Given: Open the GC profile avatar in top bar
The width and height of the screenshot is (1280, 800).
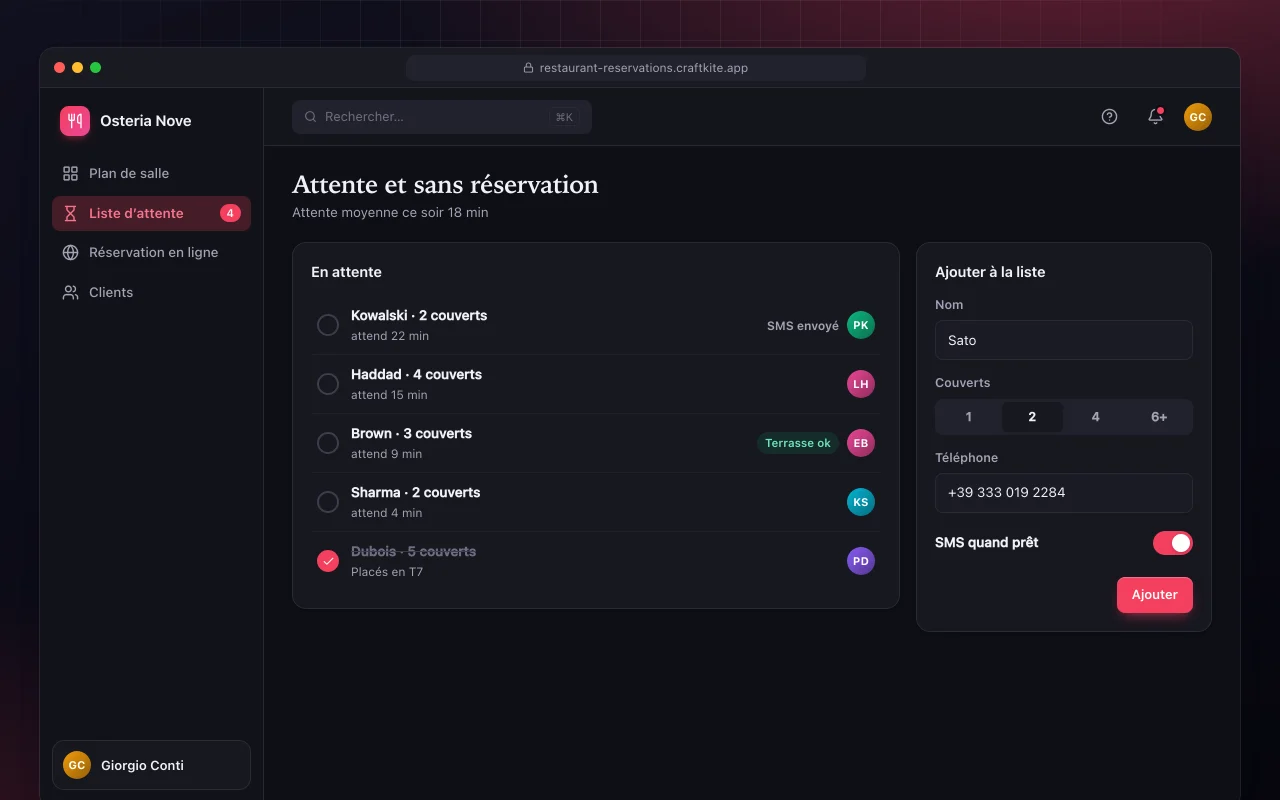Looking at the screenshot, I should tap(1198, 117).
